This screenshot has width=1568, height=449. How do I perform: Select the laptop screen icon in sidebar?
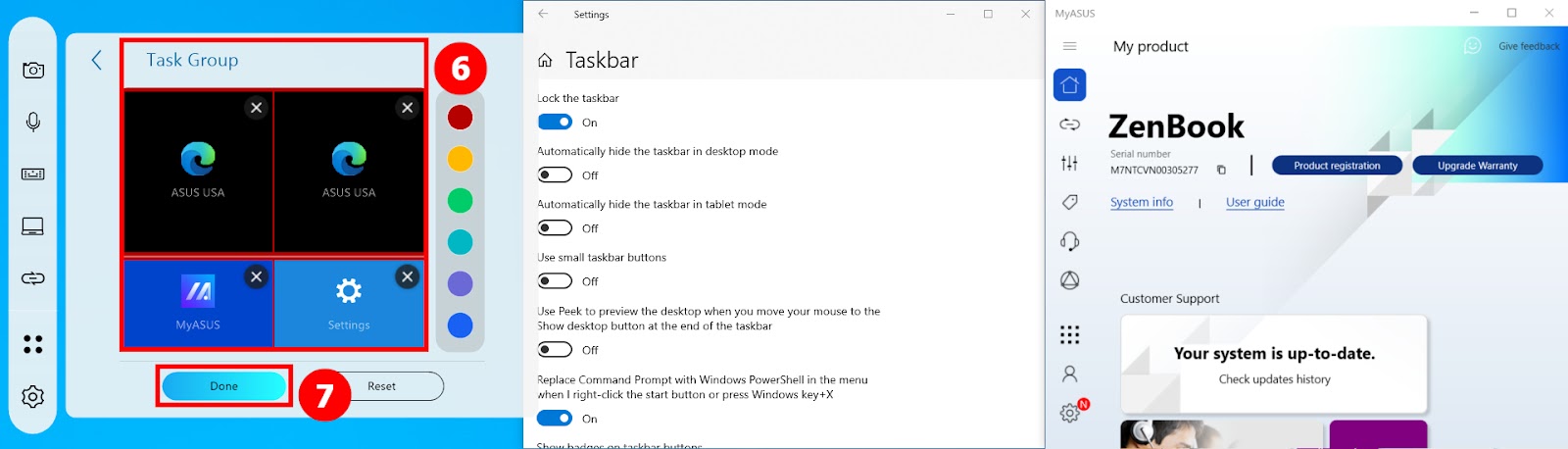[33, 226]
